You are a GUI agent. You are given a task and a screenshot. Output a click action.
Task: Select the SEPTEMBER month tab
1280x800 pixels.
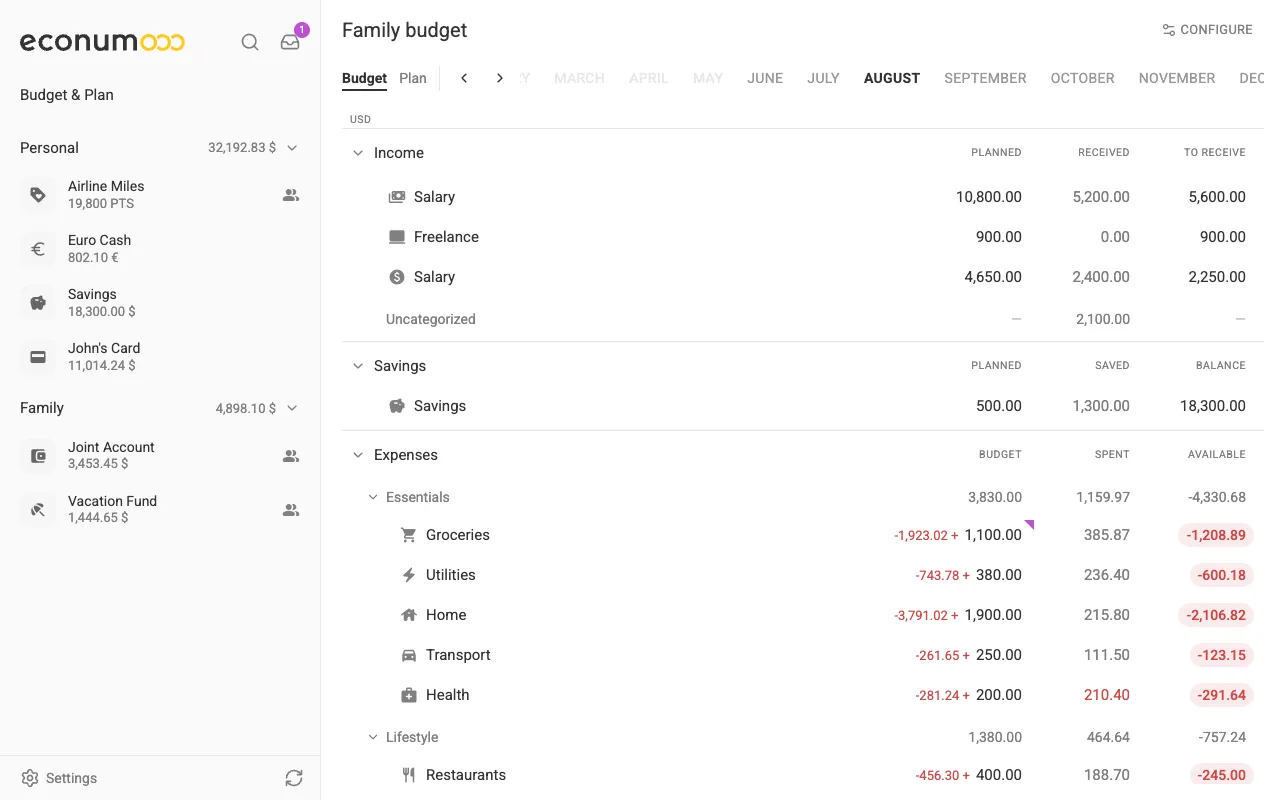985,78
